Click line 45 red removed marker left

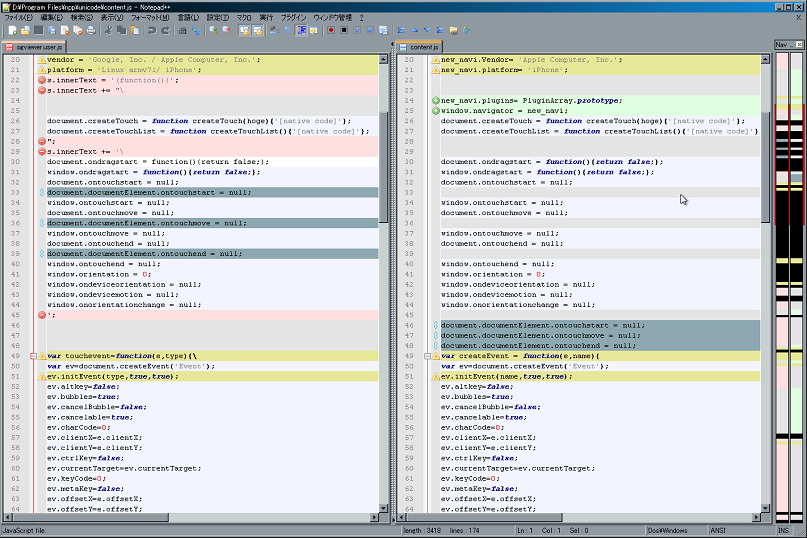42,315
